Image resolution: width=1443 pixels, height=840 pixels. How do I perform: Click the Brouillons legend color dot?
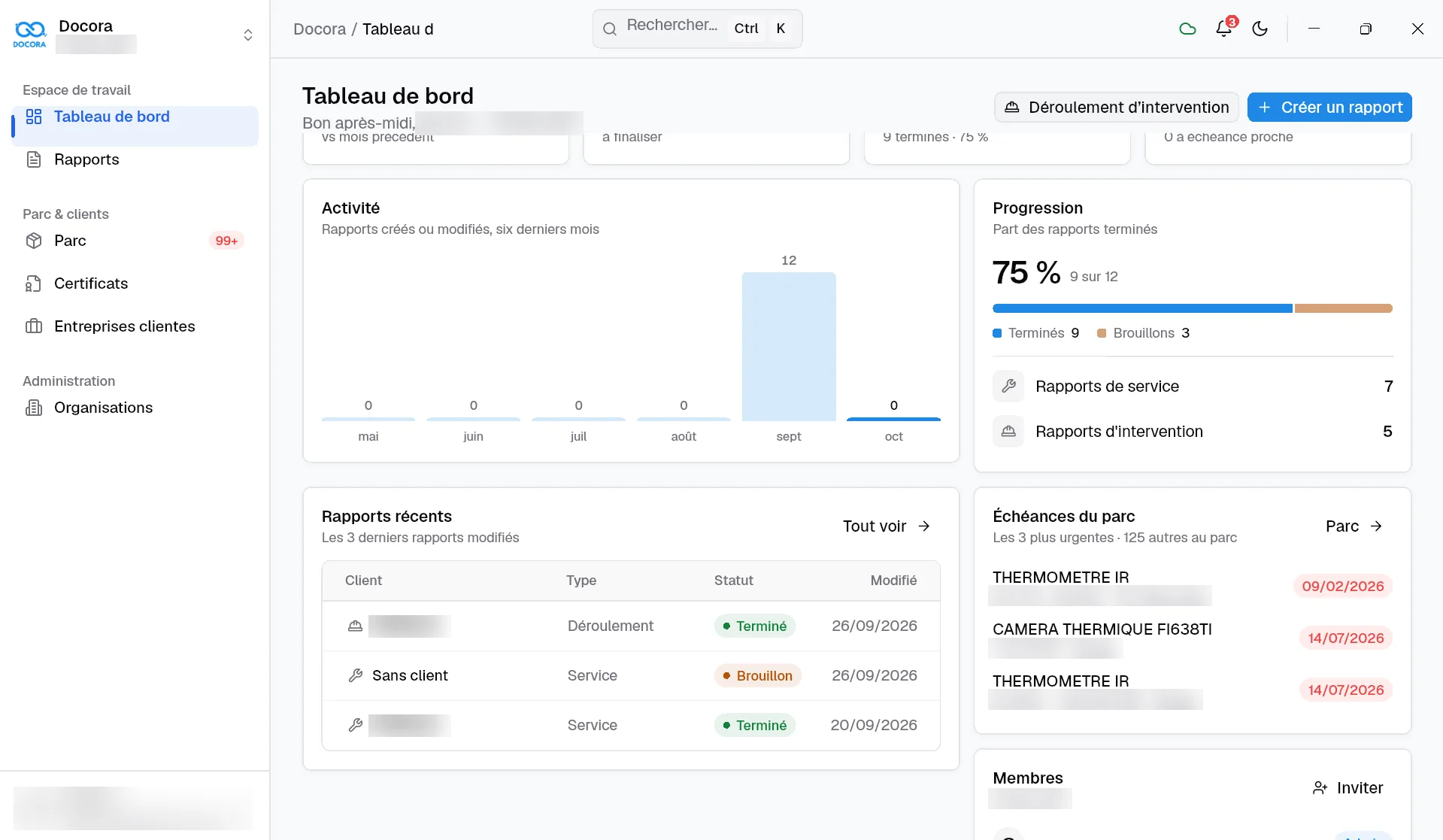pyautogui.click(x=1102, y=333)
